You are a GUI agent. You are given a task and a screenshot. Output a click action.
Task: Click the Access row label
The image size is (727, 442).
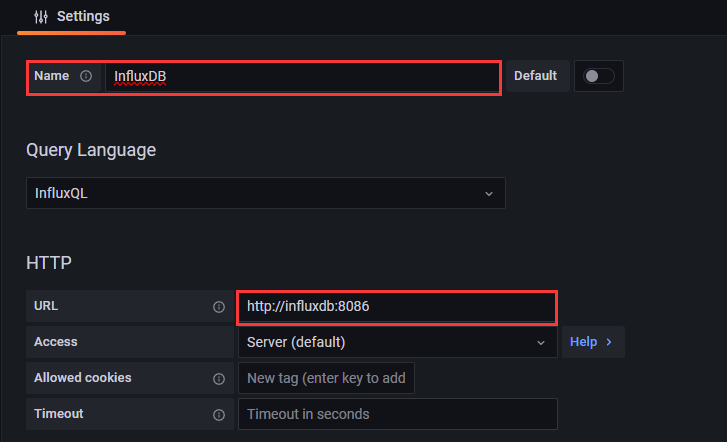click(56, 342)
